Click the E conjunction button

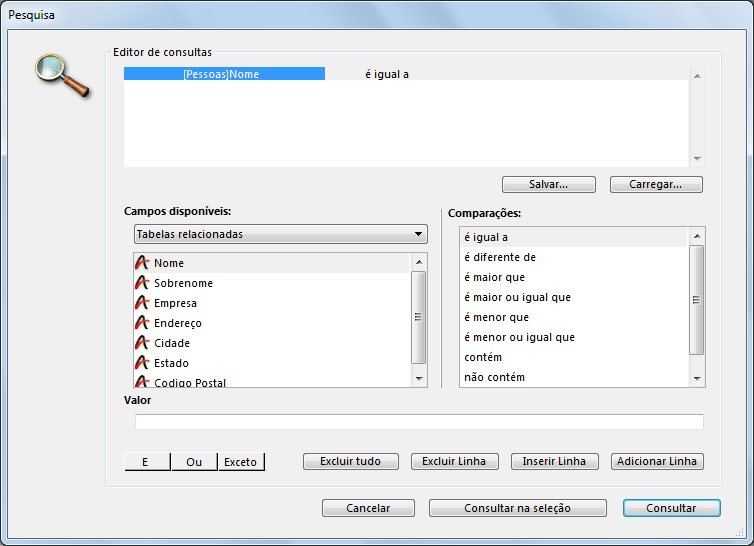click(x=147, y=462)
